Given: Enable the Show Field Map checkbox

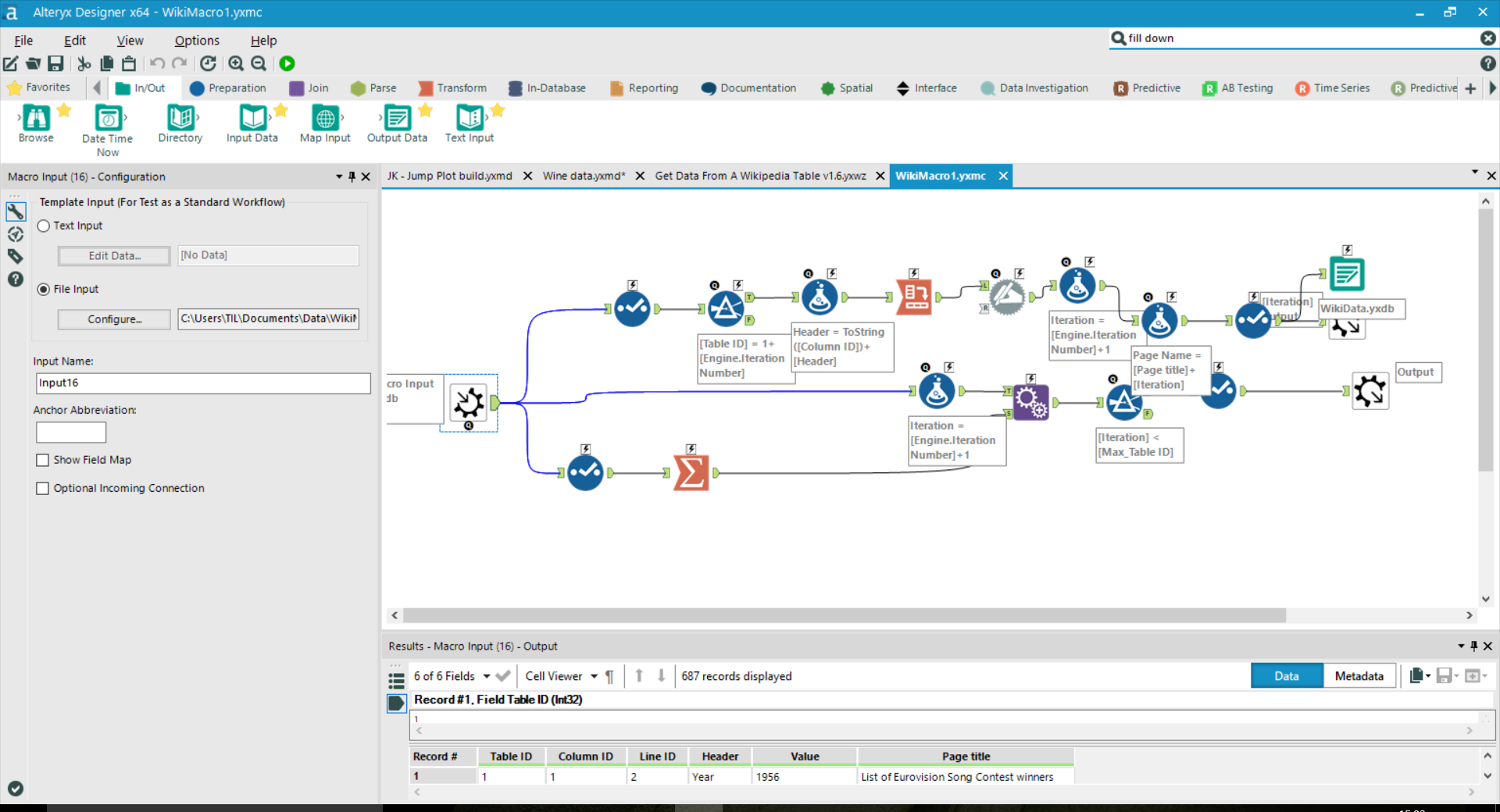Looking at the screenshot, I should [x=43, y=460].
